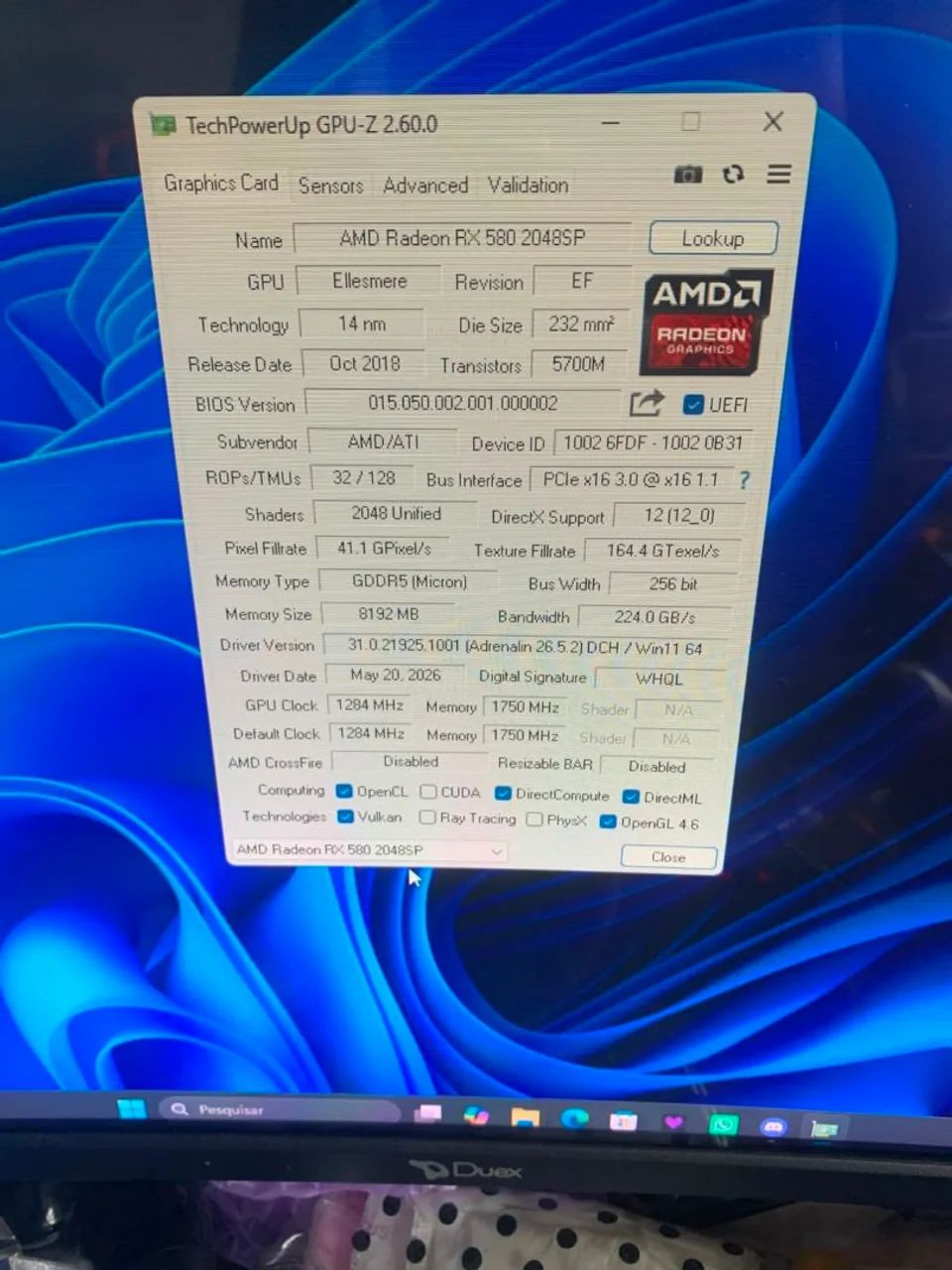The image size is (952, 1270).
Task: Click the Driver Date value May 20, 2026
Action: tap(396, 675)
